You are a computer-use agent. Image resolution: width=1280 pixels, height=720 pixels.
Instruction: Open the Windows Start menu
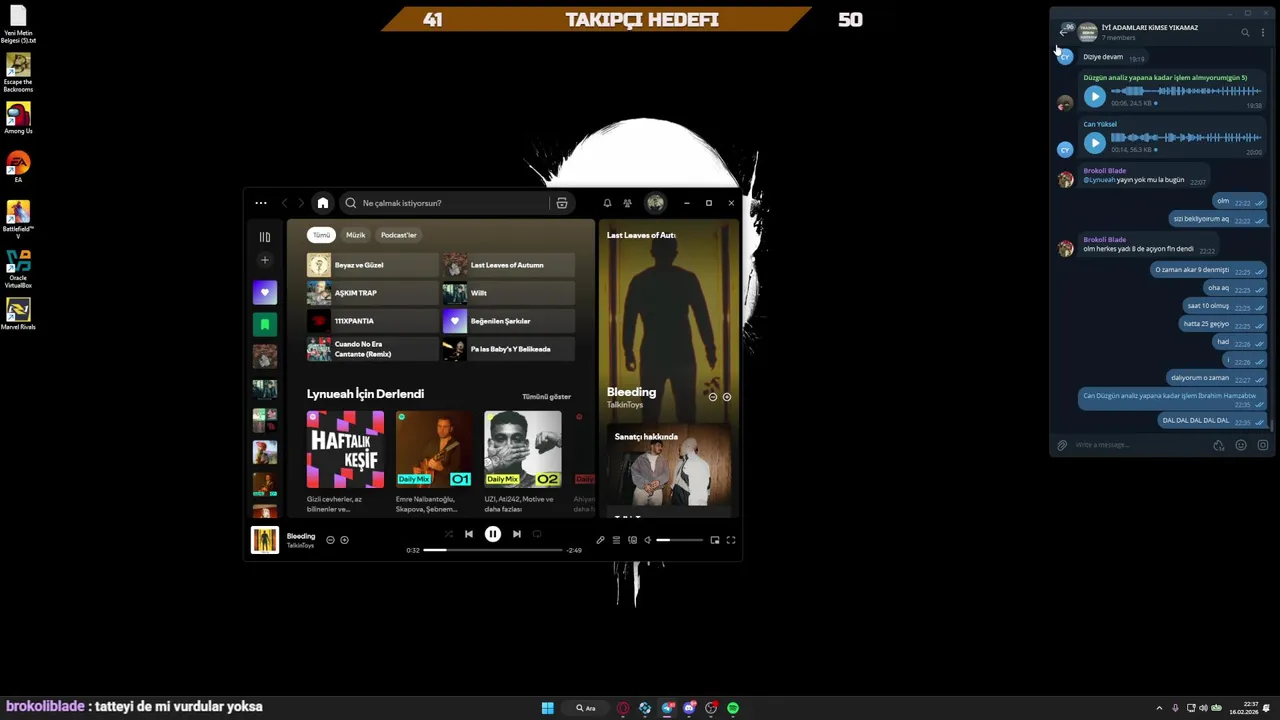[548, 708]
